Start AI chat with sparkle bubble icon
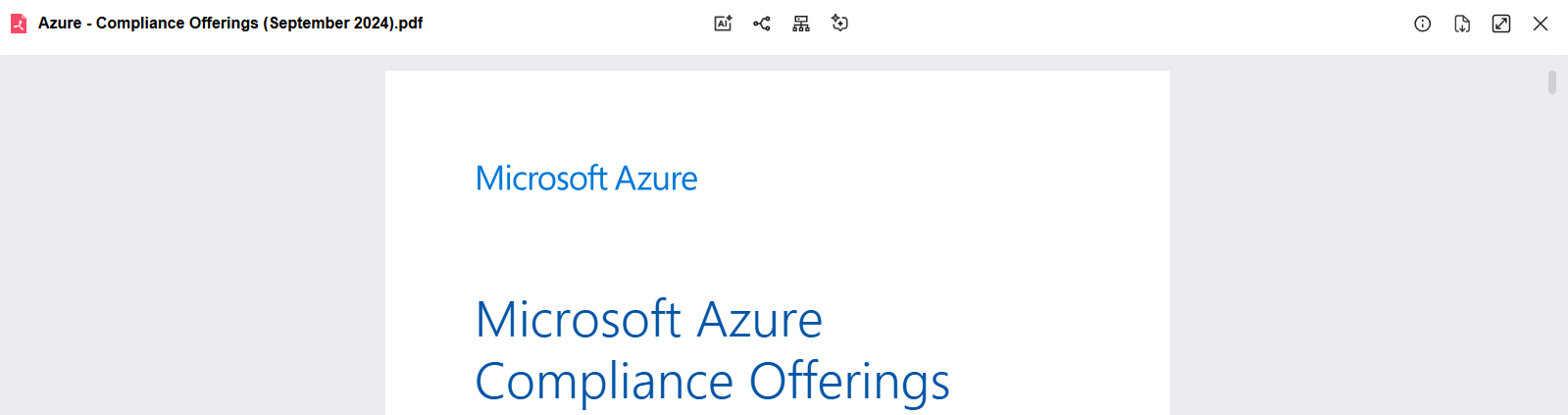 (839, 24)
